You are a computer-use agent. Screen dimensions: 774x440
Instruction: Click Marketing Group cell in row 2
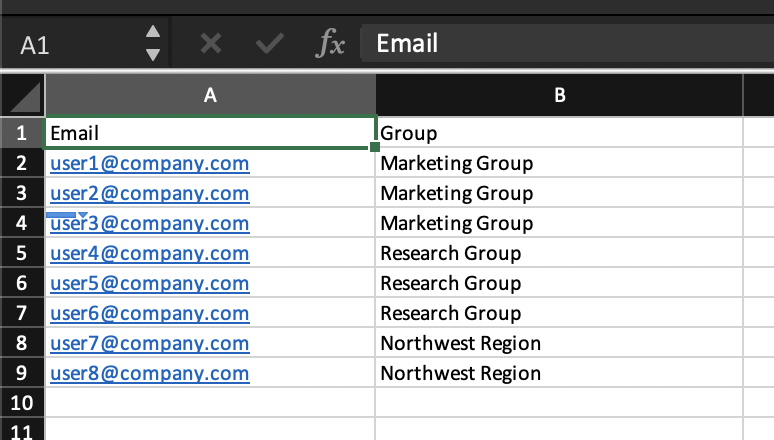coord(559,163)
